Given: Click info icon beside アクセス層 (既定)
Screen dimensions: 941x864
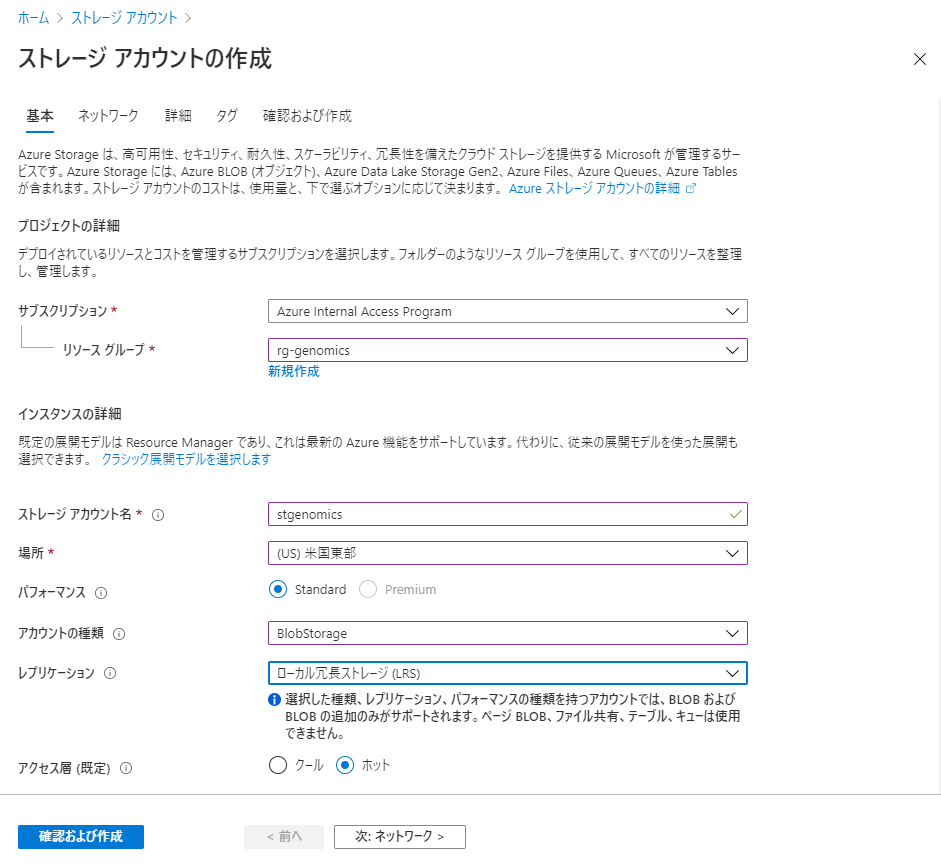Looking at the screenshot, I should coord(126,768).
